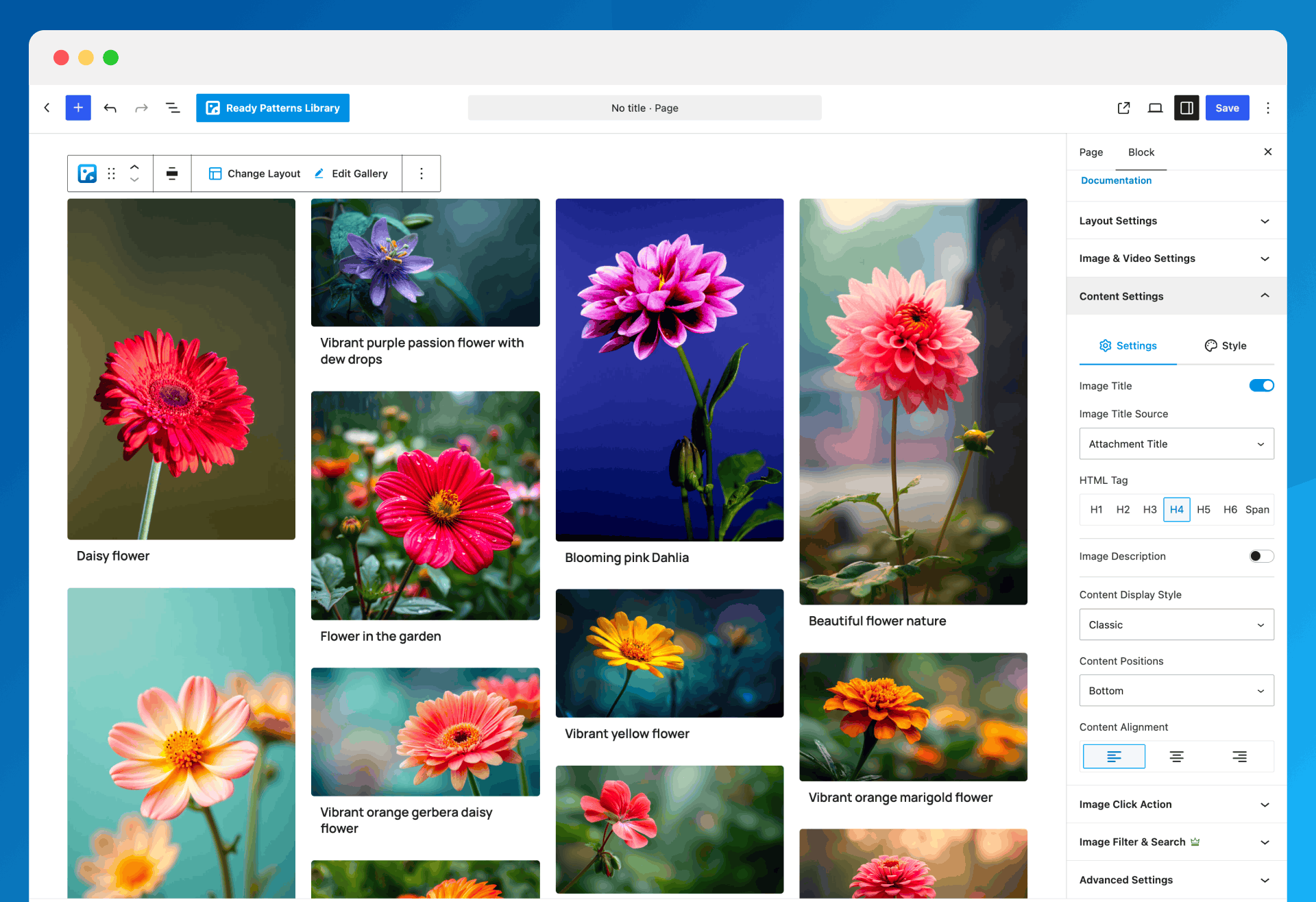This screenshot has width=1316, height=902.
Task: Expand the Layout Settings section
Action: (x=1176, y=221)
